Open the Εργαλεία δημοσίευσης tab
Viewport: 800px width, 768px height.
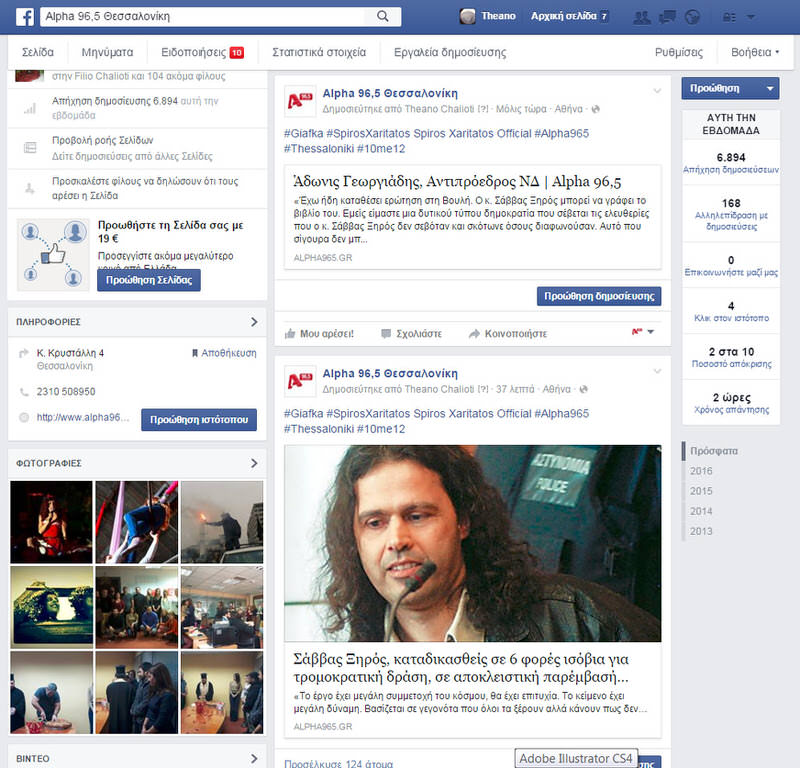(450, 52)
